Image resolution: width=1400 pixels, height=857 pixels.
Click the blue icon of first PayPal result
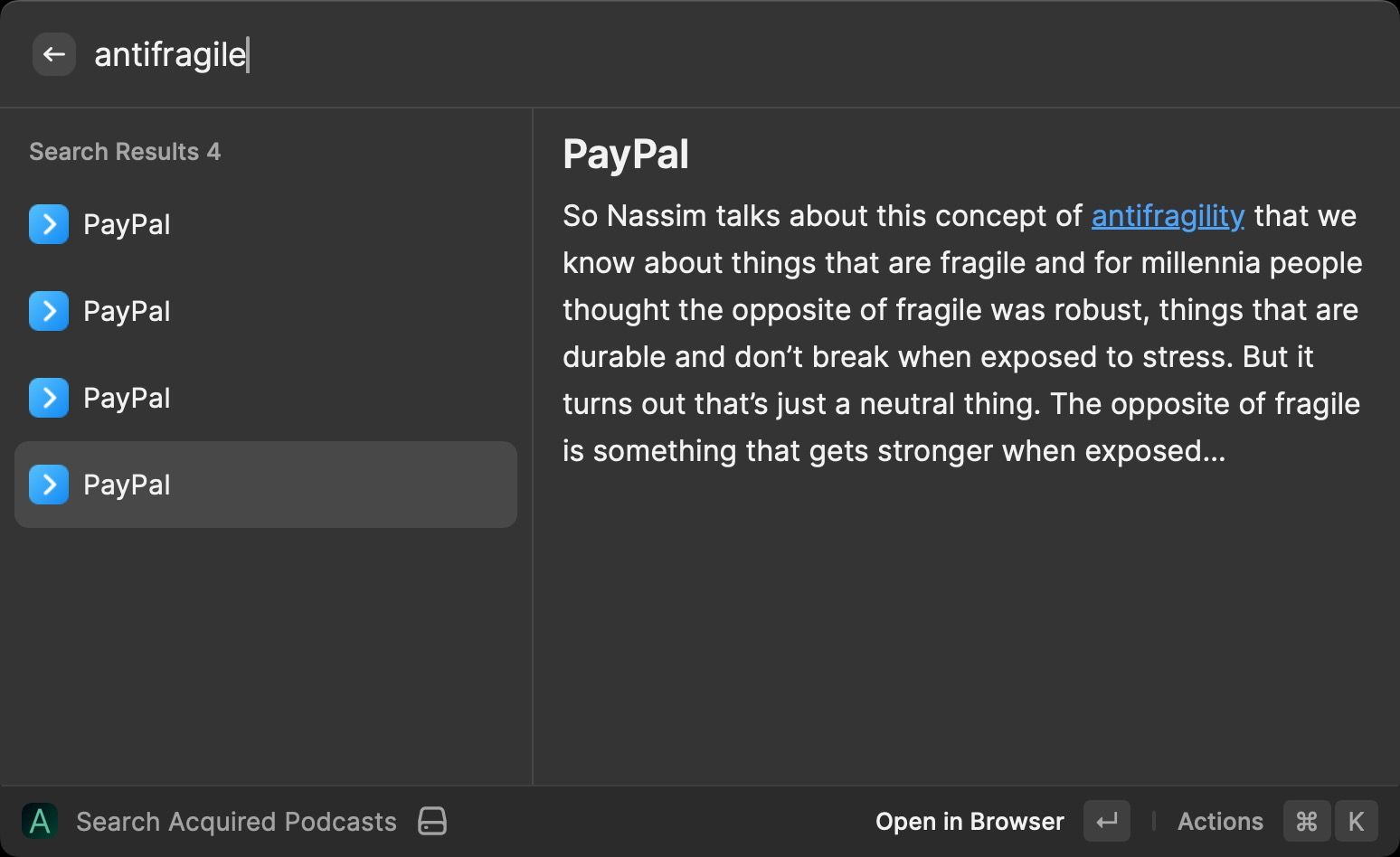click(49, 224)
